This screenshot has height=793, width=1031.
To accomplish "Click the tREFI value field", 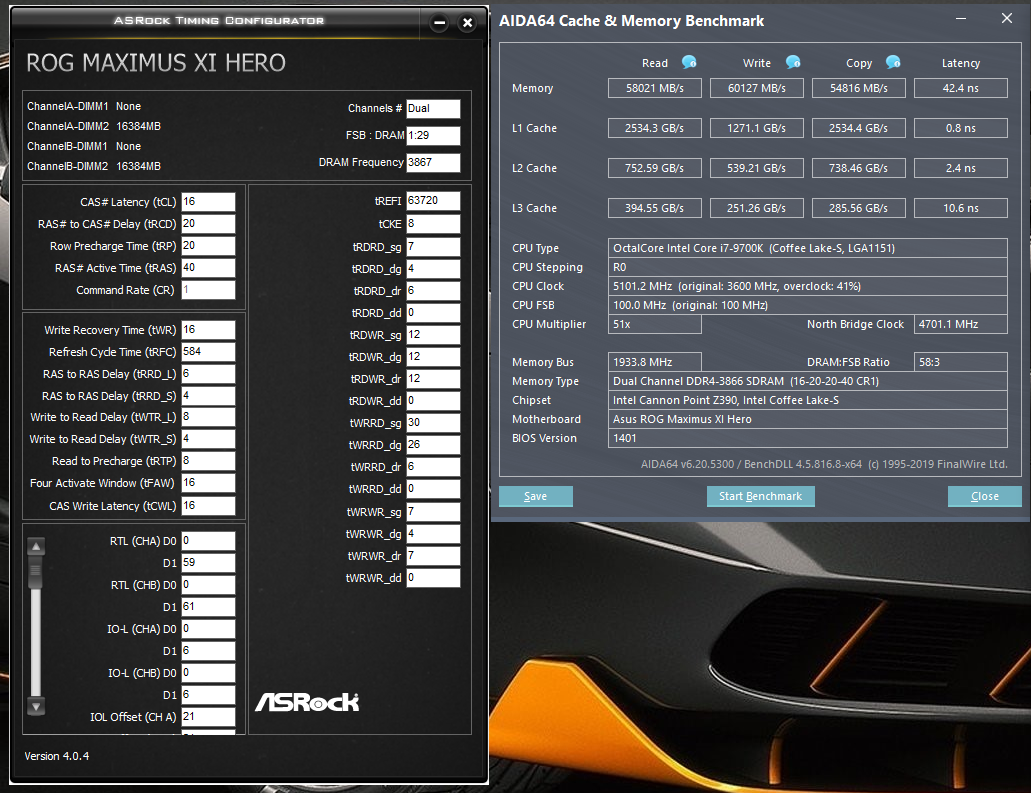I will click(433, 201).
